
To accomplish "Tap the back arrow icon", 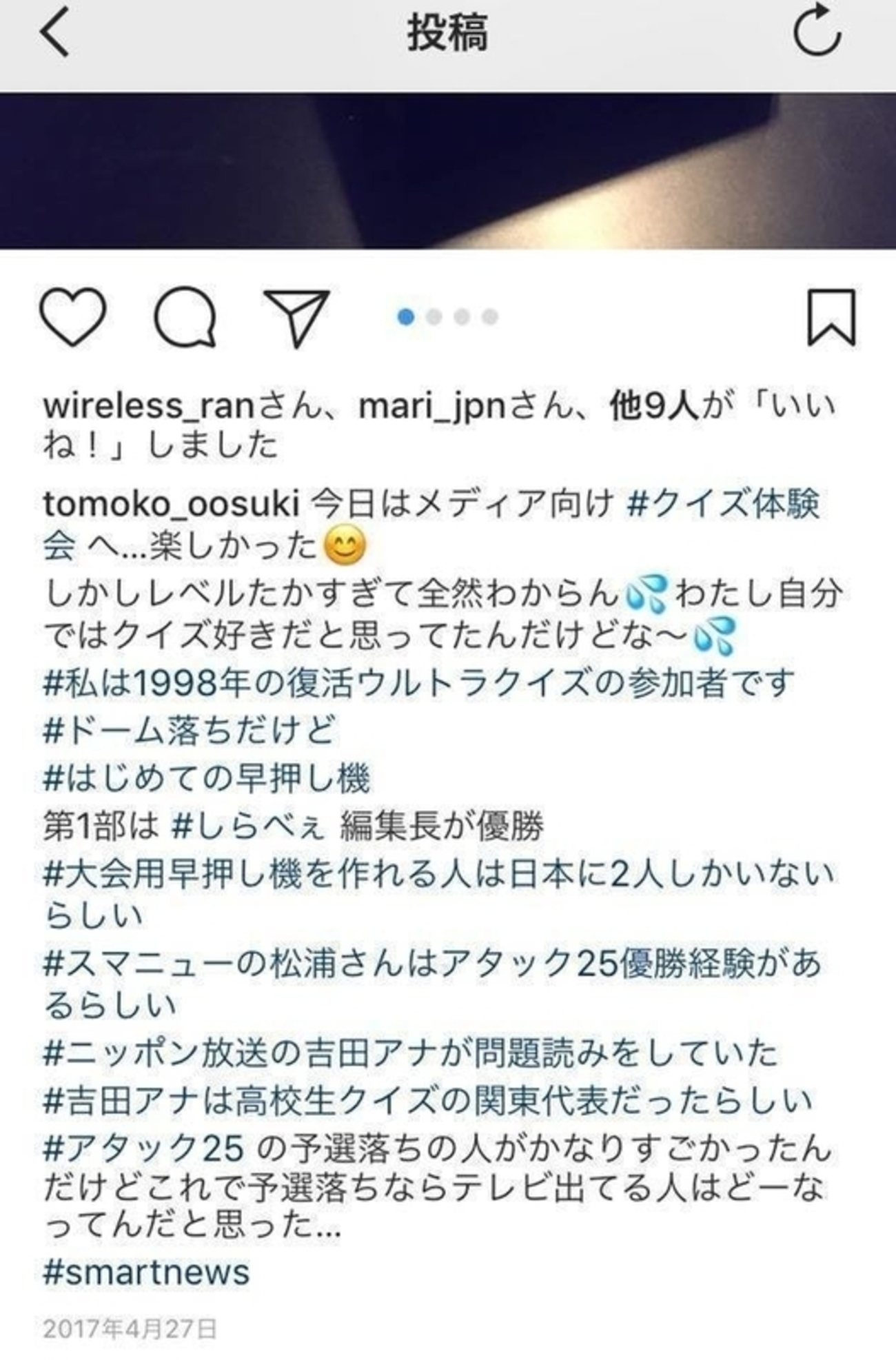I will (x=55, y=34).
